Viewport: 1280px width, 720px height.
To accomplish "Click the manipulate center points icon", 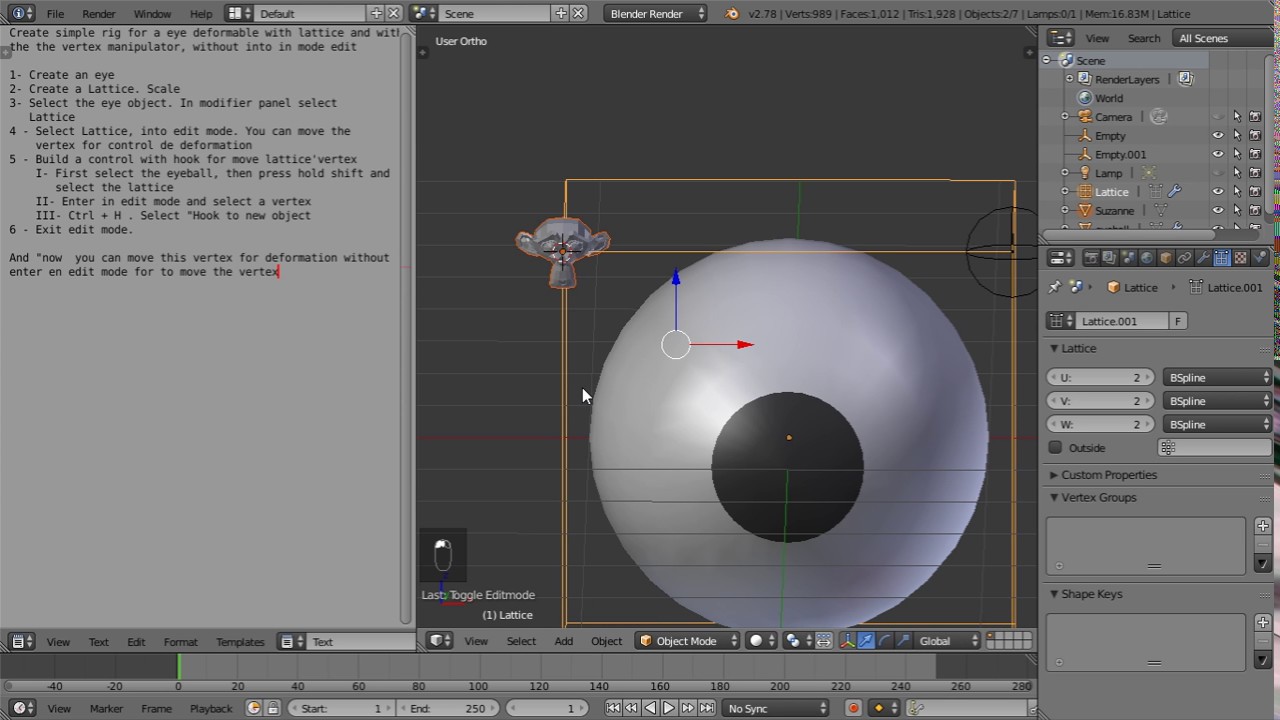I will [x=824, y=641].
